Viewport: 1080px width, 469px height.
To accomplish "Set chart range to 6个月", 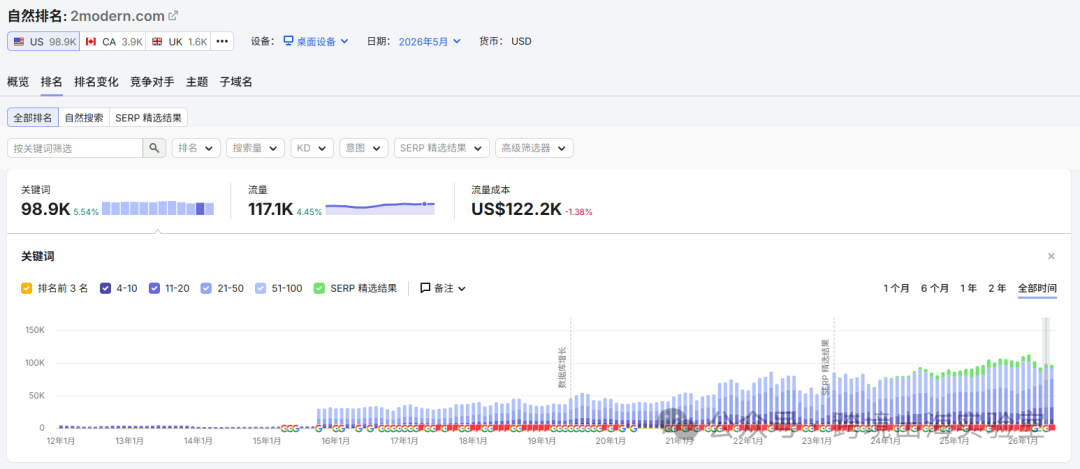I will [x=935, y=288].
